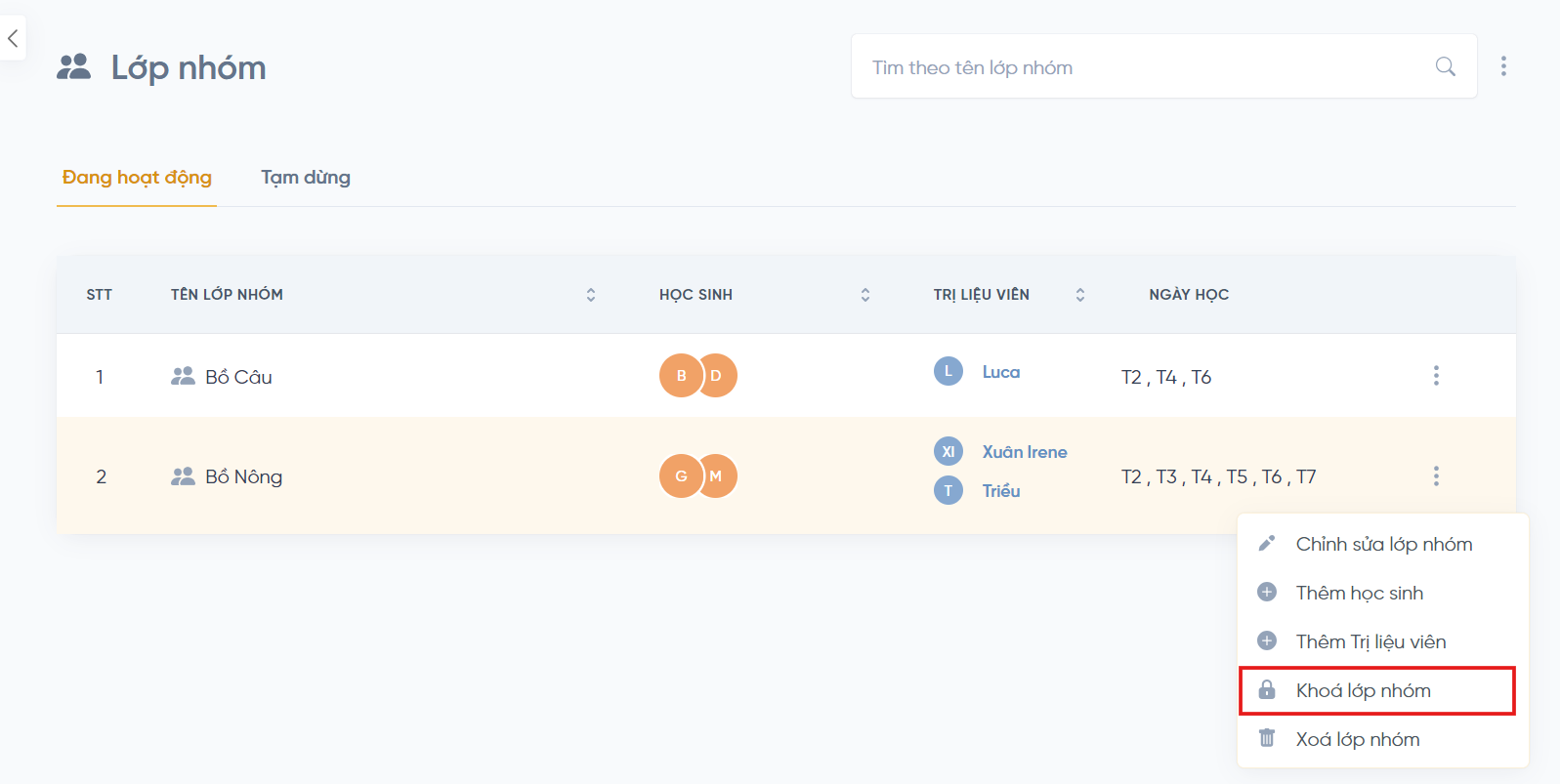Open the row options for Bồ Nông
Viewport: 1560px width, 784px height.
[1435, 476]
